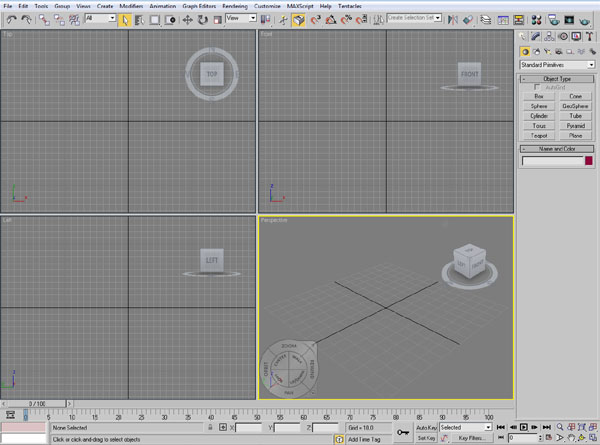Open Render Setup teapot icon
The image size is (600, 445).
coord(553,20)
